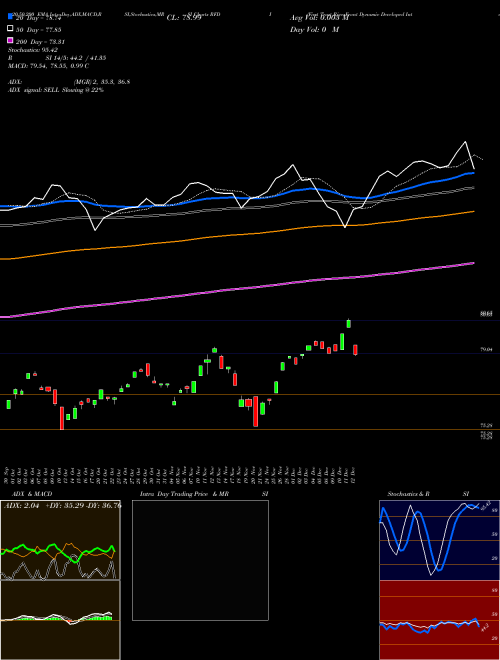Click the last red candlestick on the chart
The width and height of the screenshot is (500, 660).
point(355,350)
